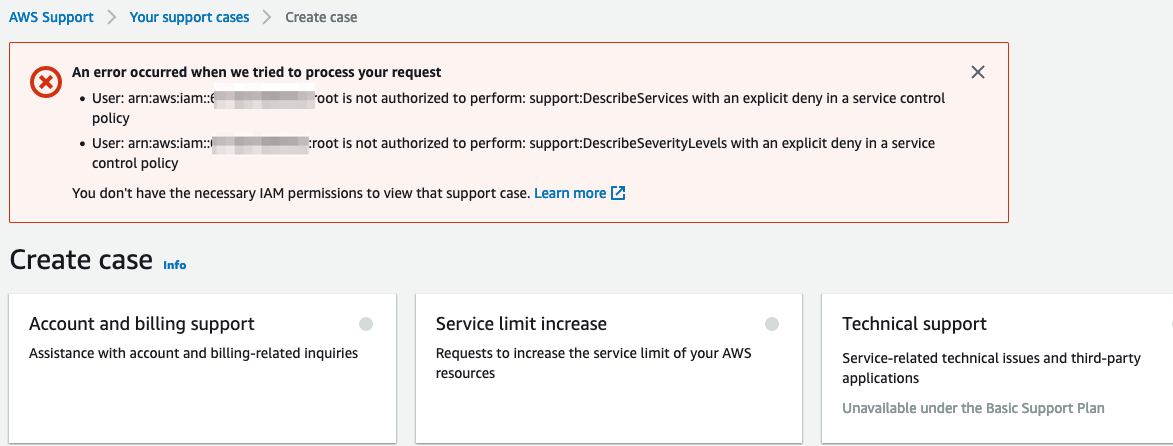Image resolution: width=1173 pixels, height=446 pixels.
Task: Click the Technical support heading
Action: tap(914, 324)
